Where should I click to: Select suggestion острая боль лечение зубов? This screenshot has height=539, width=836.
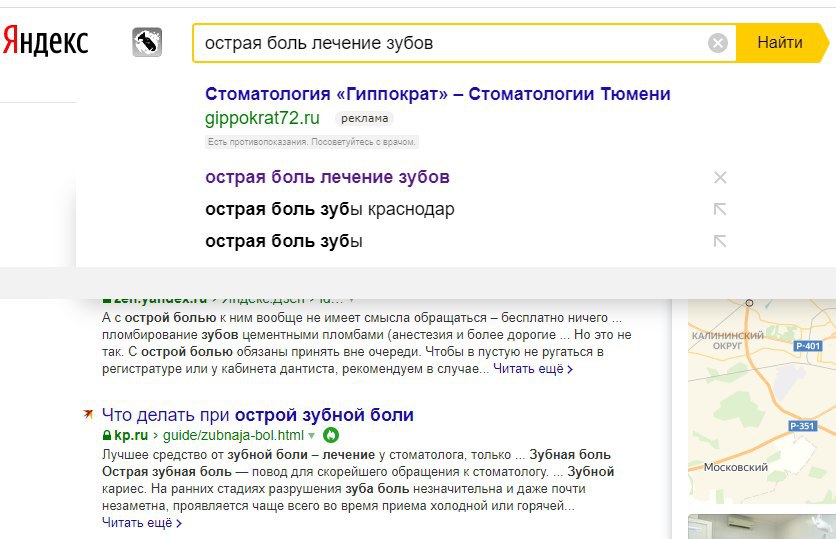tap(327, 177)
